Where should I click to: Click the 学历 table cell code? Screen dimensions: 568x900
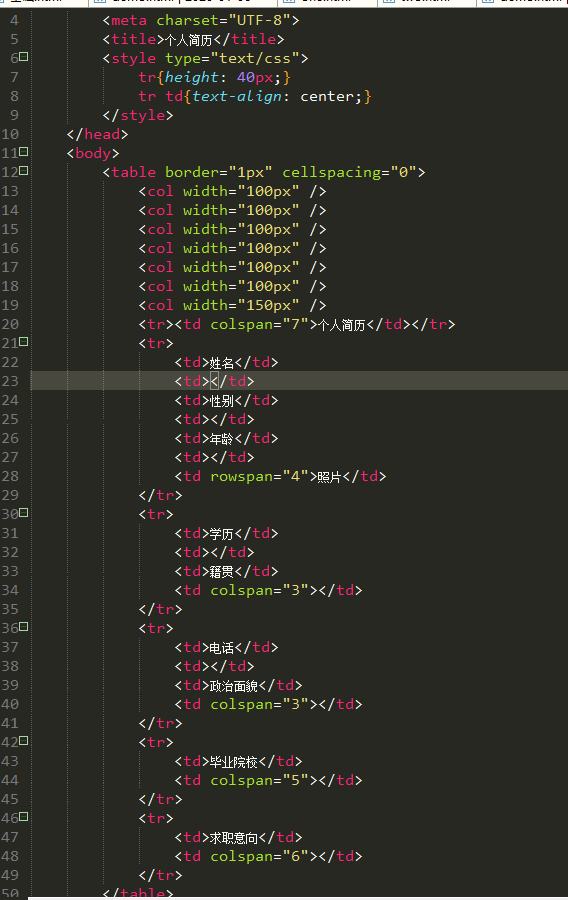pyautogui.click(x=226, y=534)
